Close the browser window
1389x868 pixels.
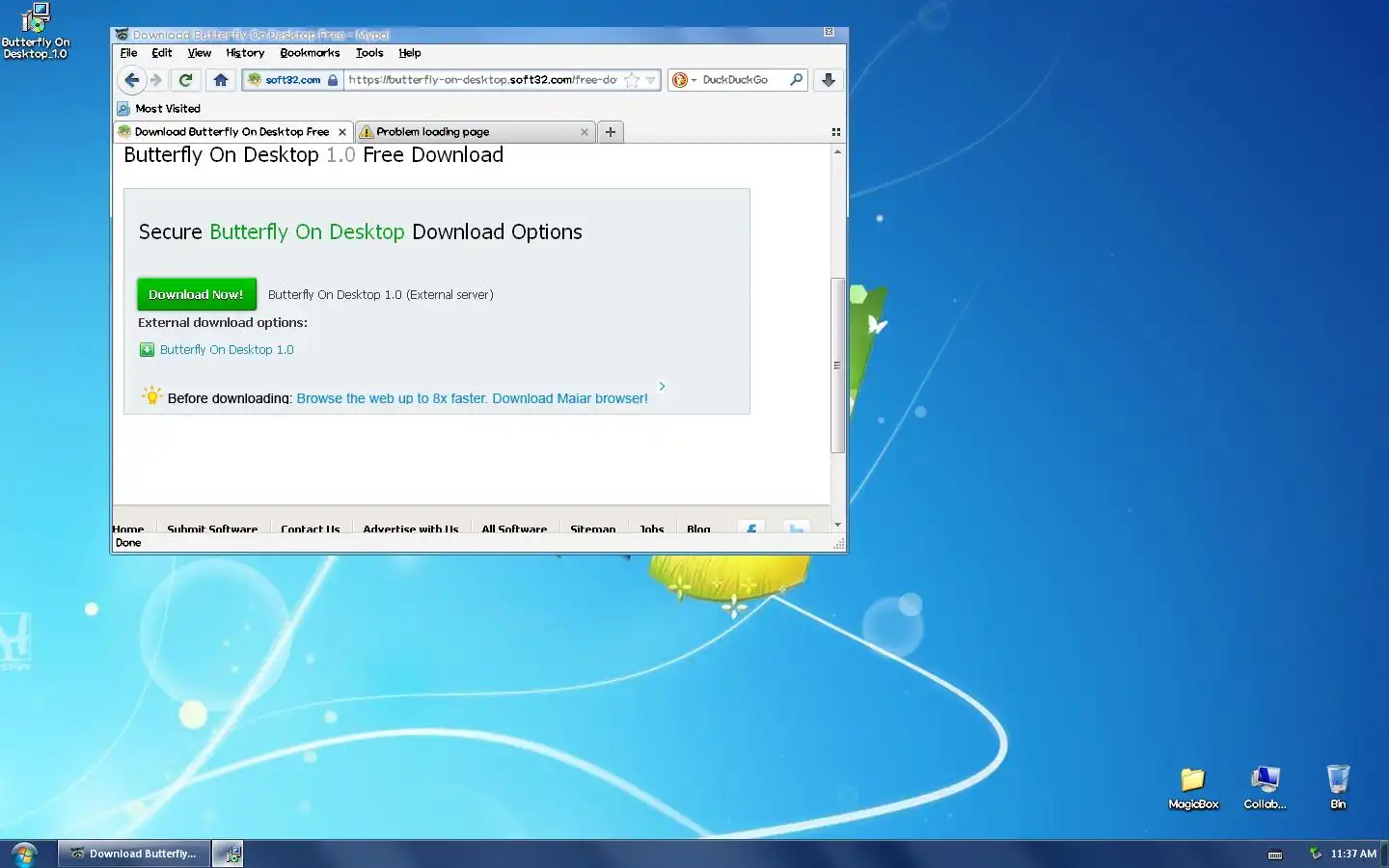tap(829, 33)
